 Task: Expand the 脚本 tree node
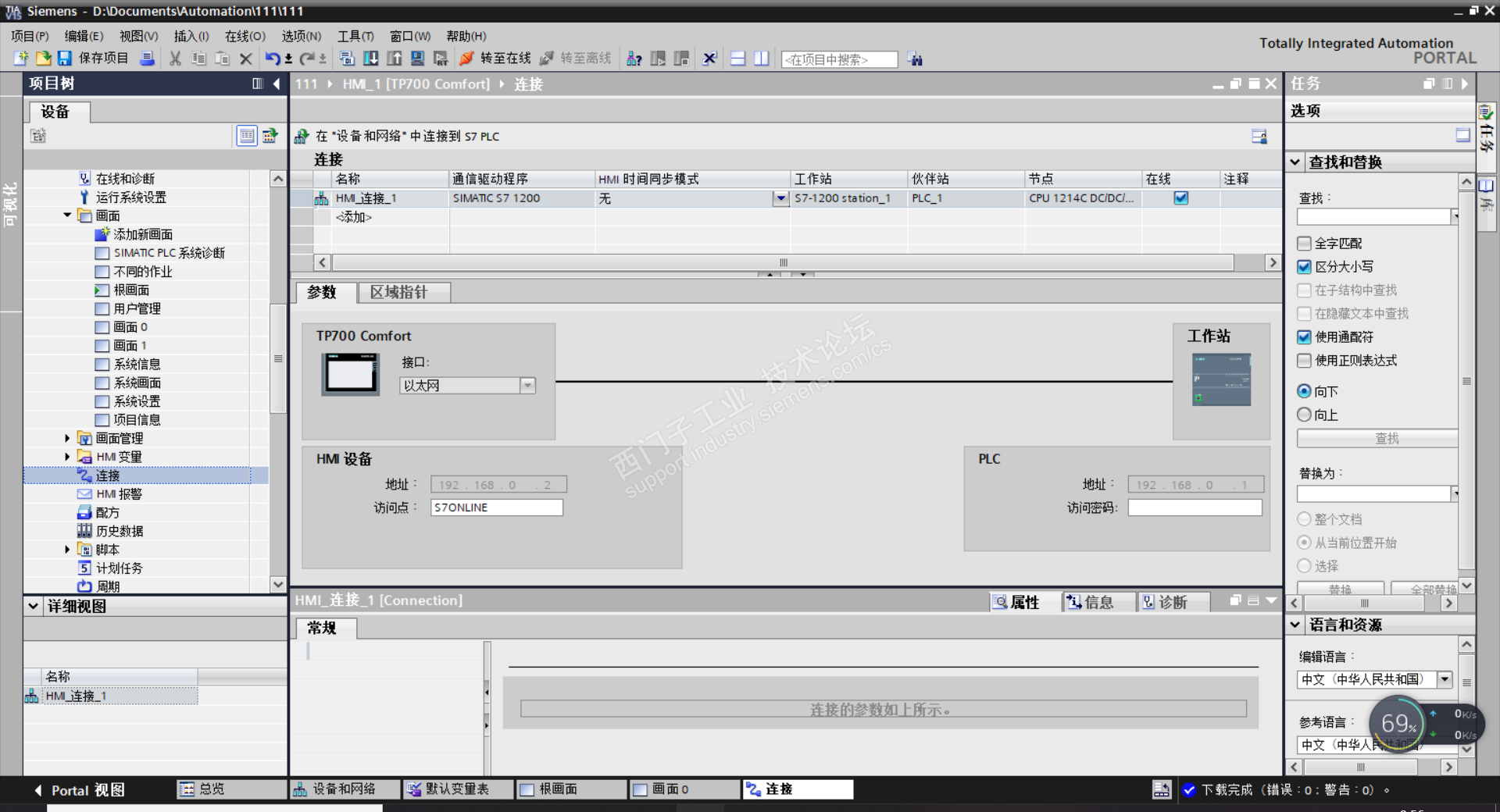[x=67, y=550]
